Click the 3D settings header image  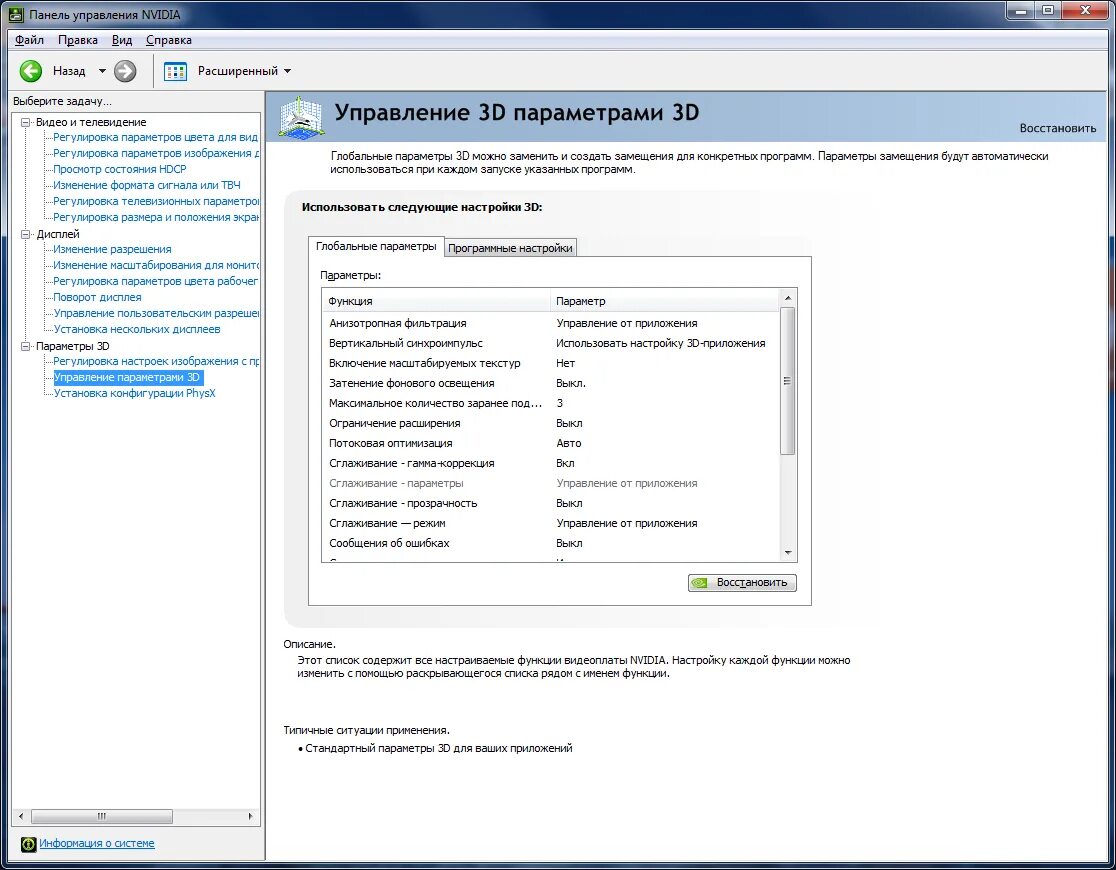[x=302, y=116]
